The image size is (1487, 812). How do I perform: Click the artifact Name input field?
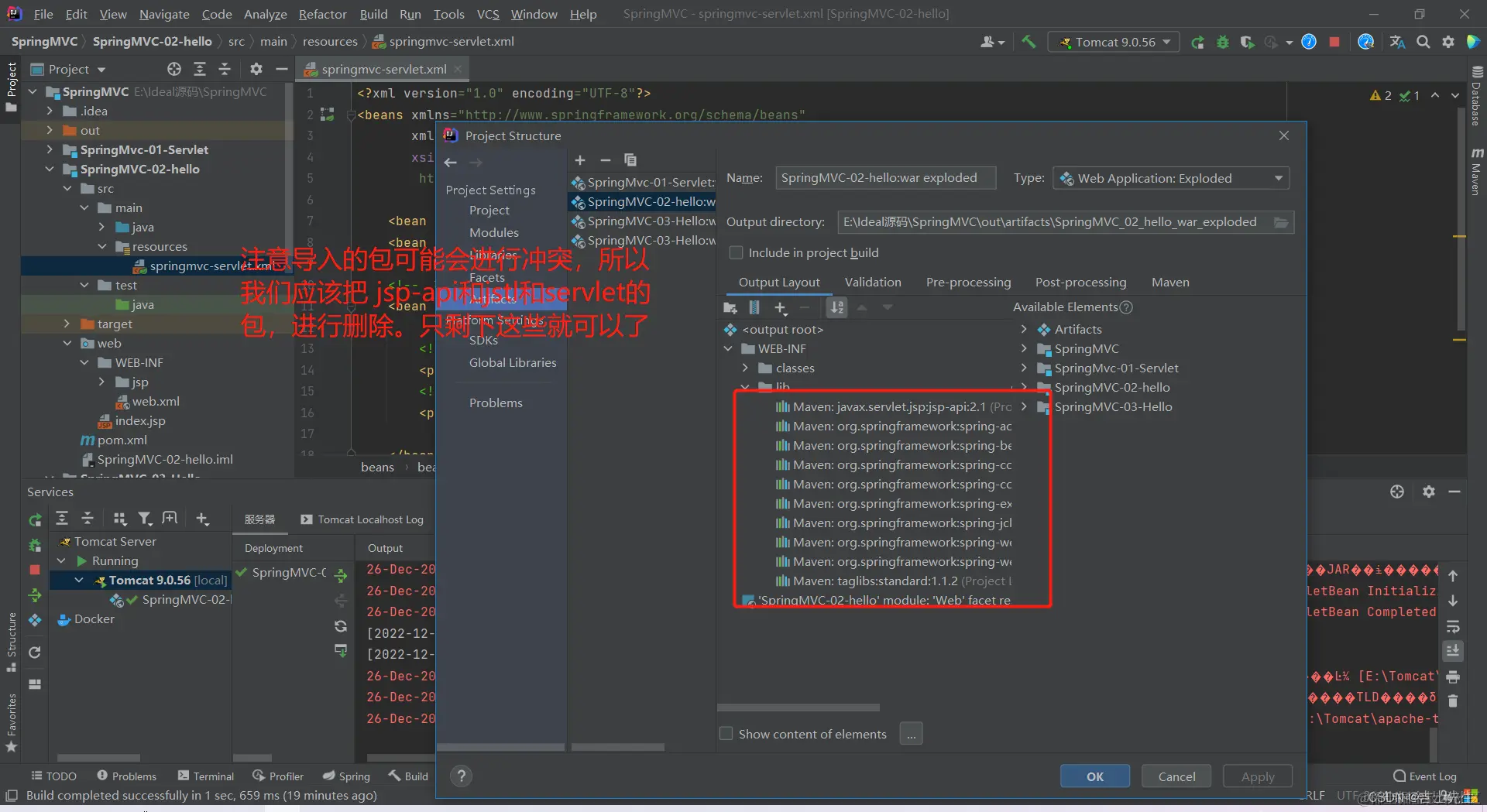pos(885,178)
